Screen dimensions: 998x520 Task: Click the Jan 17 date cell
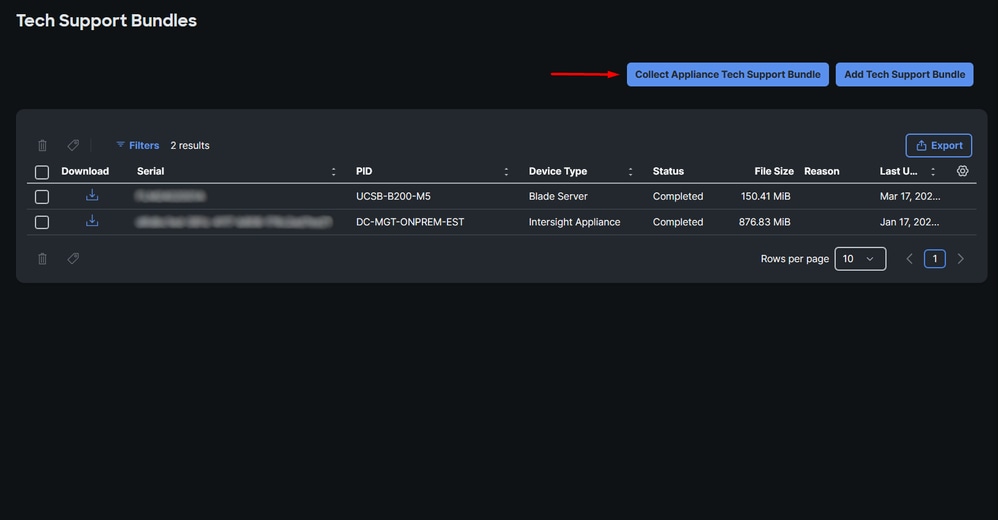909,221
